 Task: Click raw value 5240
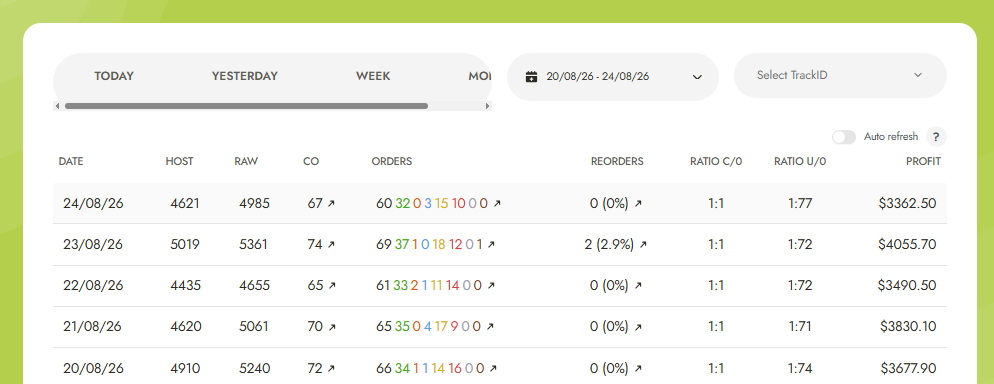tap(254, 368)
